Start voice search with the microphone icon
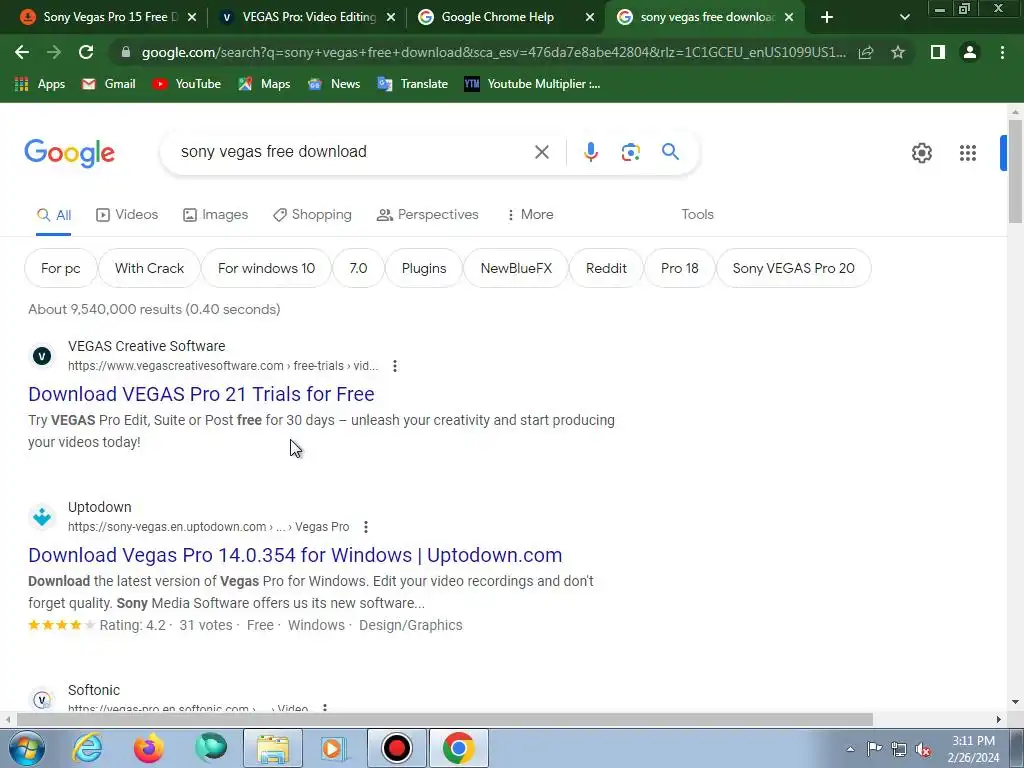This screenshot has height=768, width=1024. point(590,152)
